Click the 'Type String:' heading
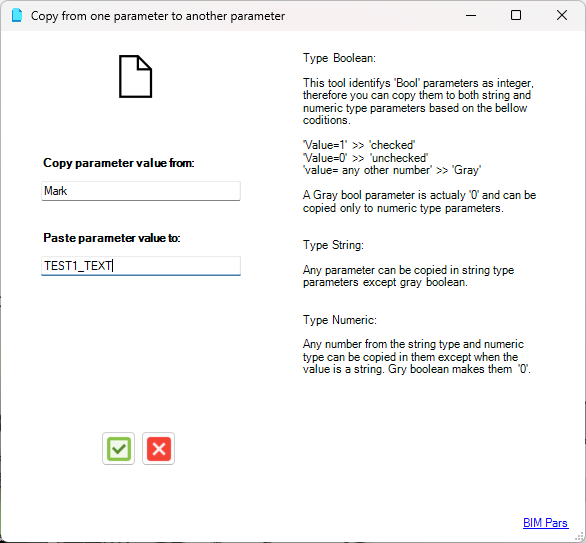 tap(333, 245)
